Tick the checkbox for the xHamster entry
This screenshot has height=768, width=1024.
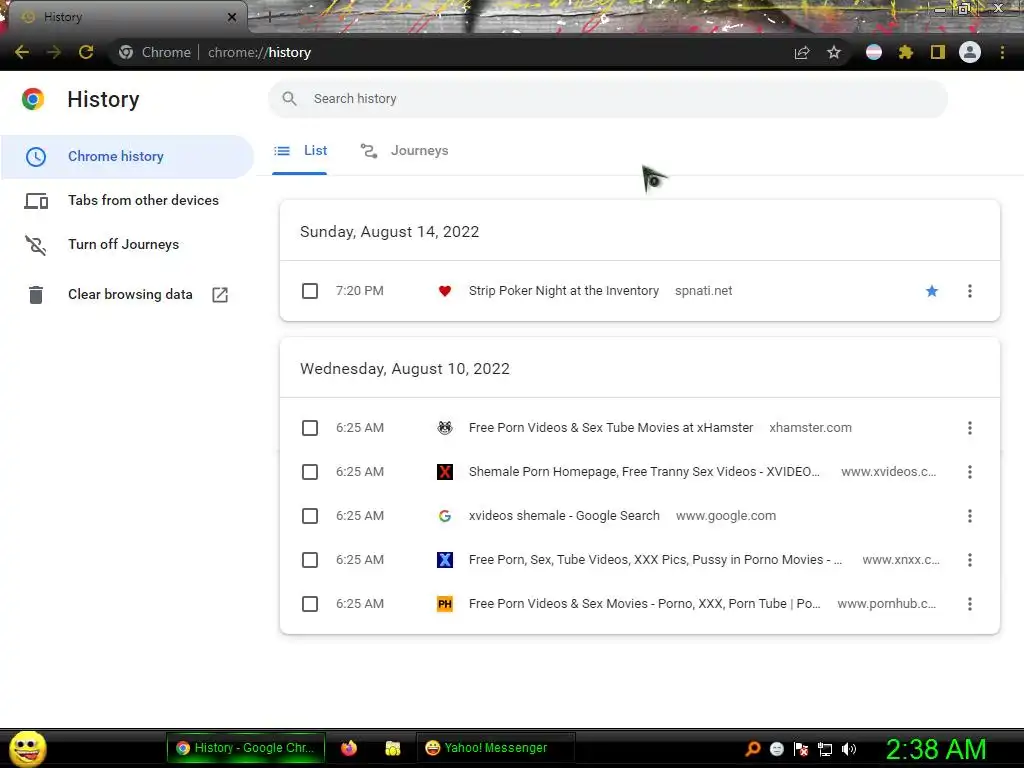click(x=310, y=428)
